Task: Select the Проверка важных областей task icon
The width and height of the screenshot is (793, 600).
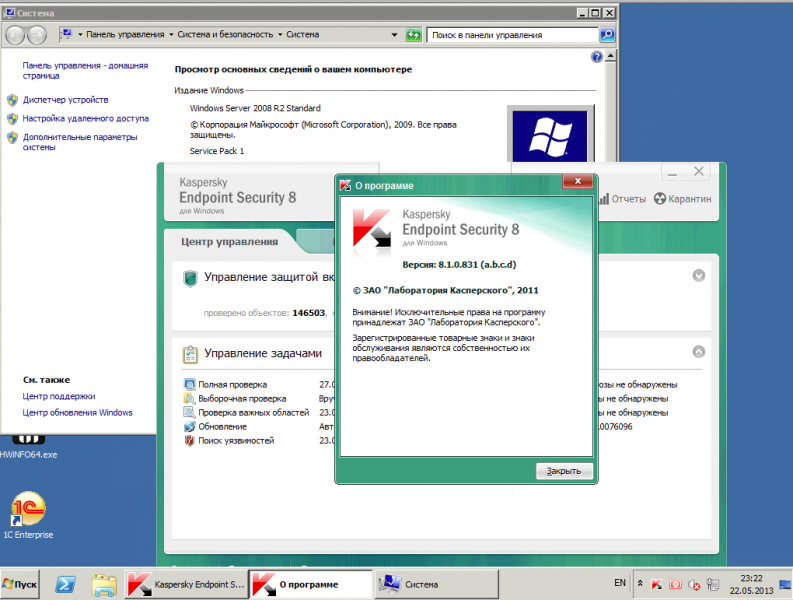Action: 189,412
